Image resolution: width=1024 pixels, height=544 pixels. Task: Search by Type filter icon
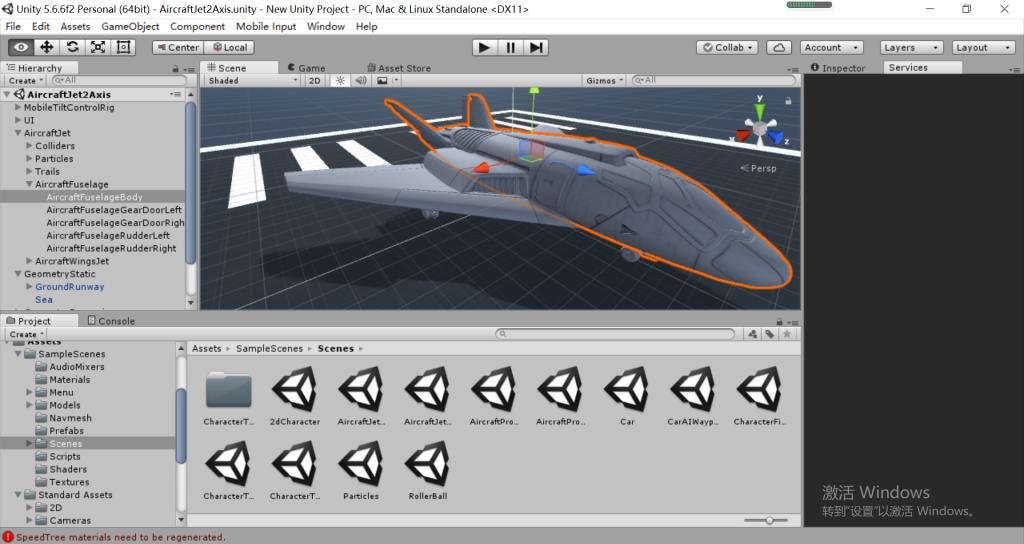click(x=753, y=334)
